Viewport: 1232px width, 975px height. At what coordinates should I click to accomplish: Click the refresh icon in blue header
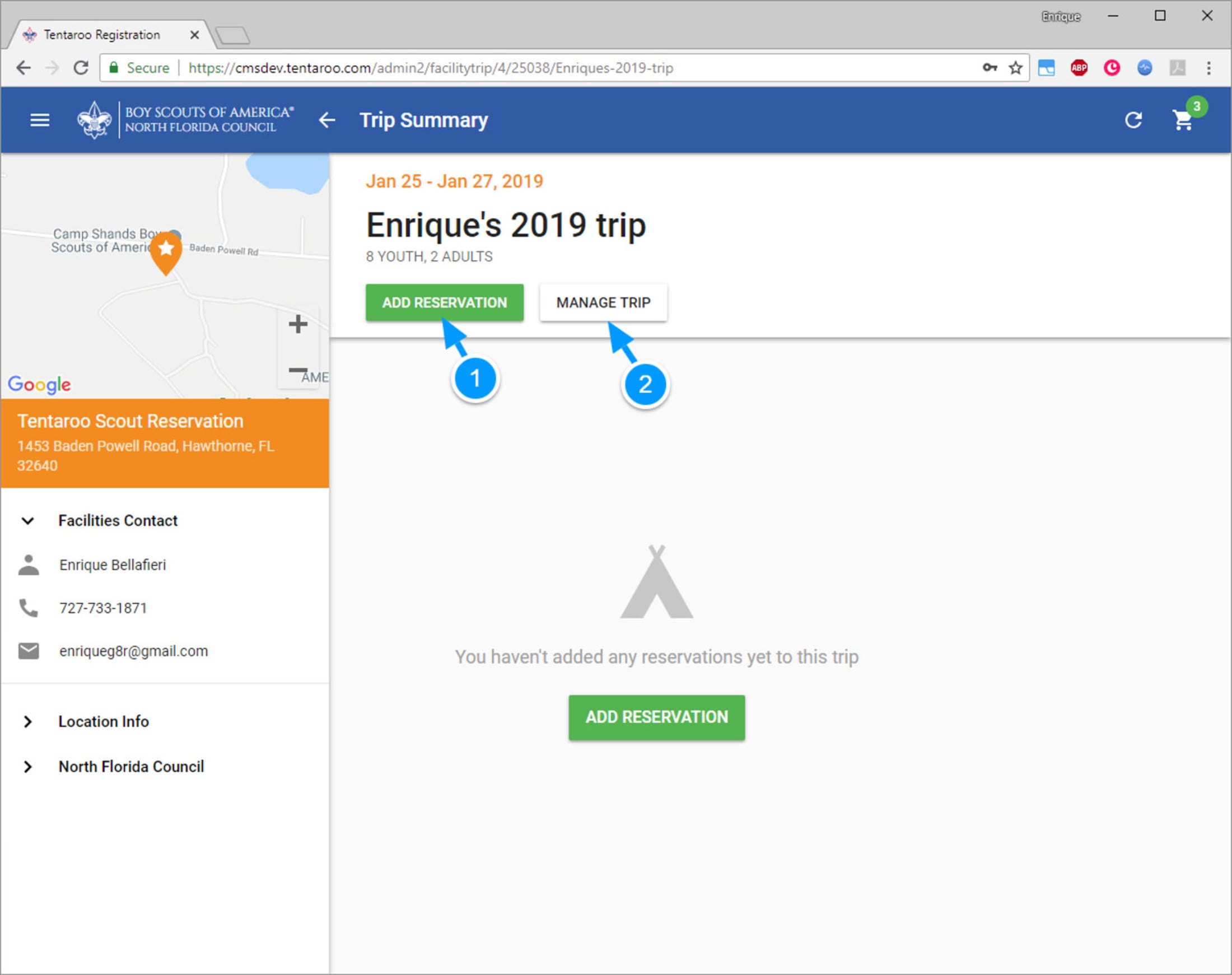click(1133, 120)
